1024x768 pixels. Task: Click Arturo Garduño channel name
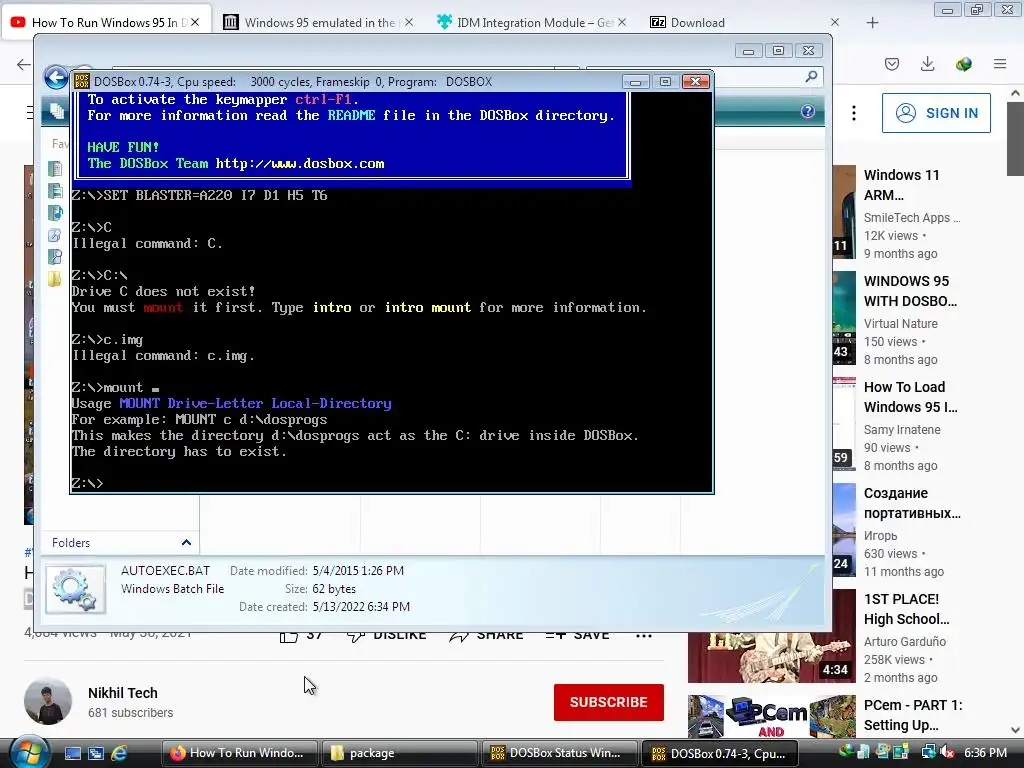tap(904, 642)
